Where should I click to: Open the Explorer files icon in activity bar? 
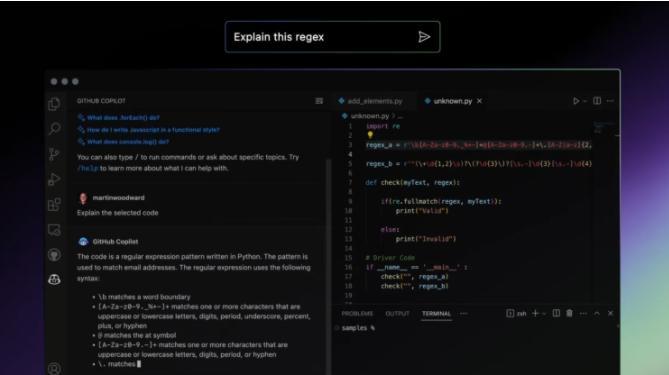[x=54, y=104]
